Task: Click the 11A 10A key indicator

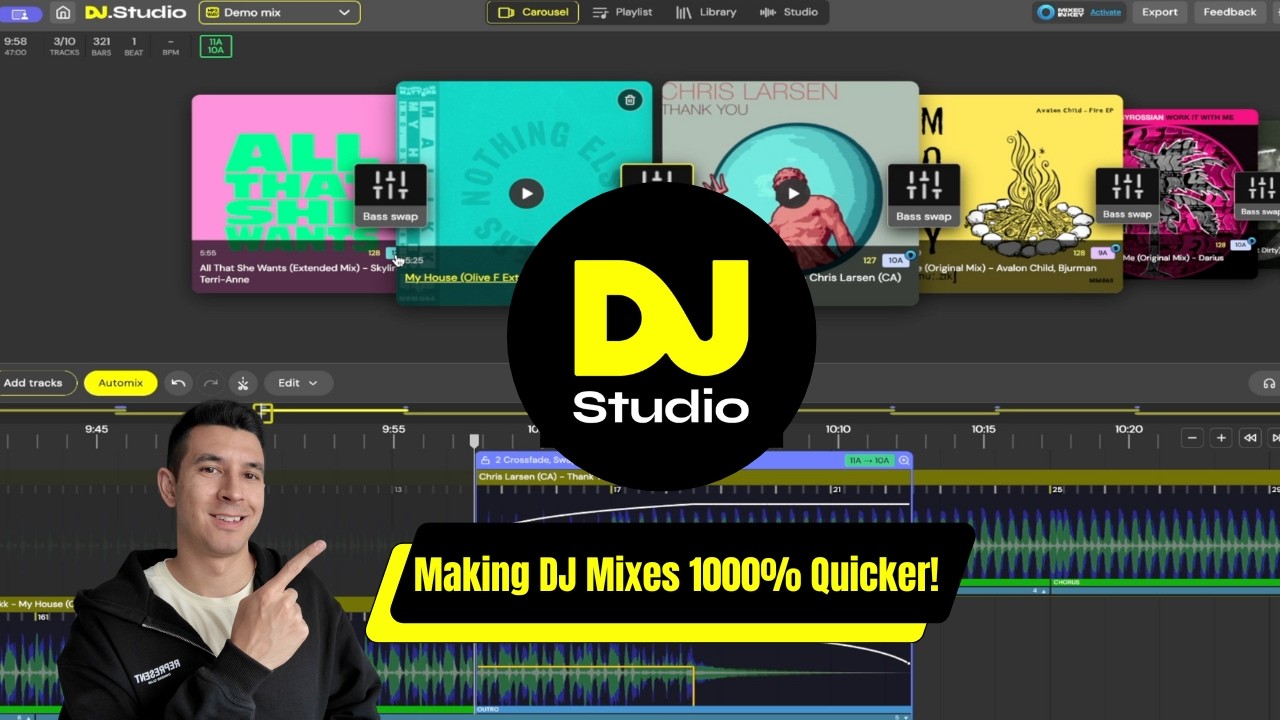Action: [x=215, y=46]
